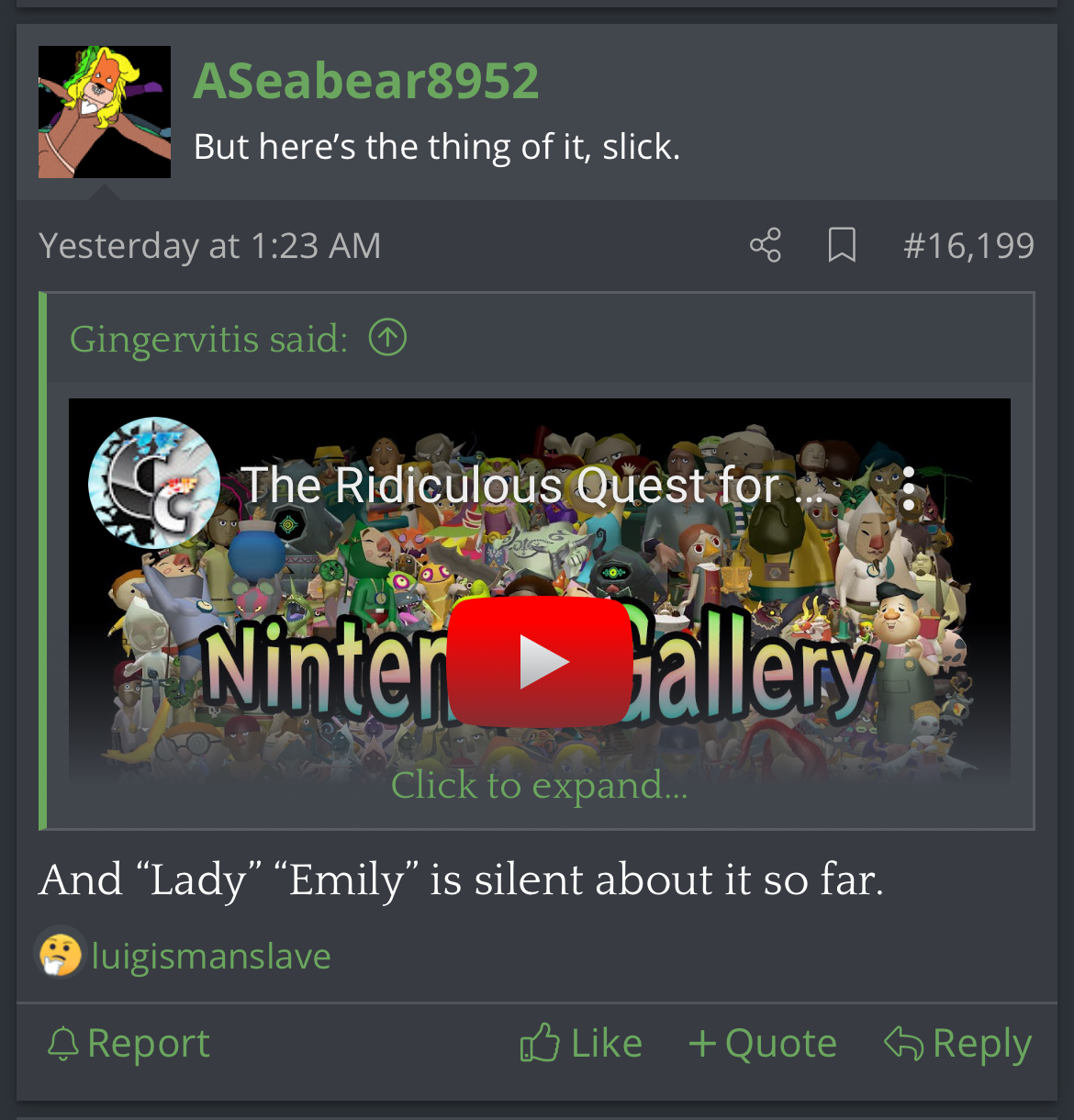The image size is (1074, 1120).
Task: Reply to the post via the arrow button
Action: point(957,1044)
